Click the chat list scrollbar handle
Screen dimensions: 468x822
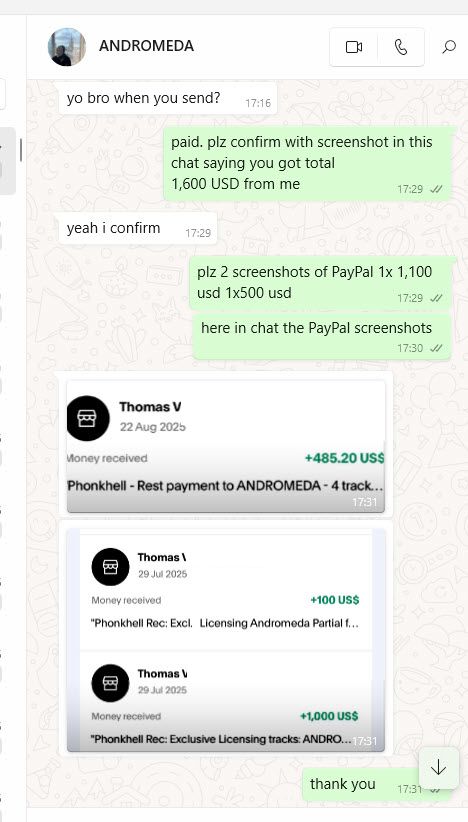(x=21, y=150)
